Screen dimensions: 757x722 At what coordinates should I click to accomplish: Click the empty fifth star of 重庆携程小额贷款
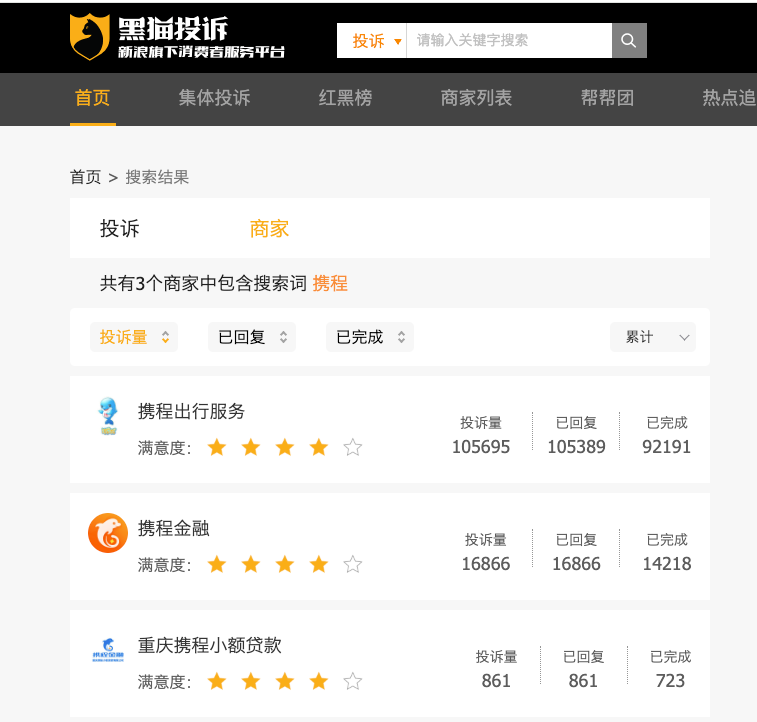coord(353,681)
